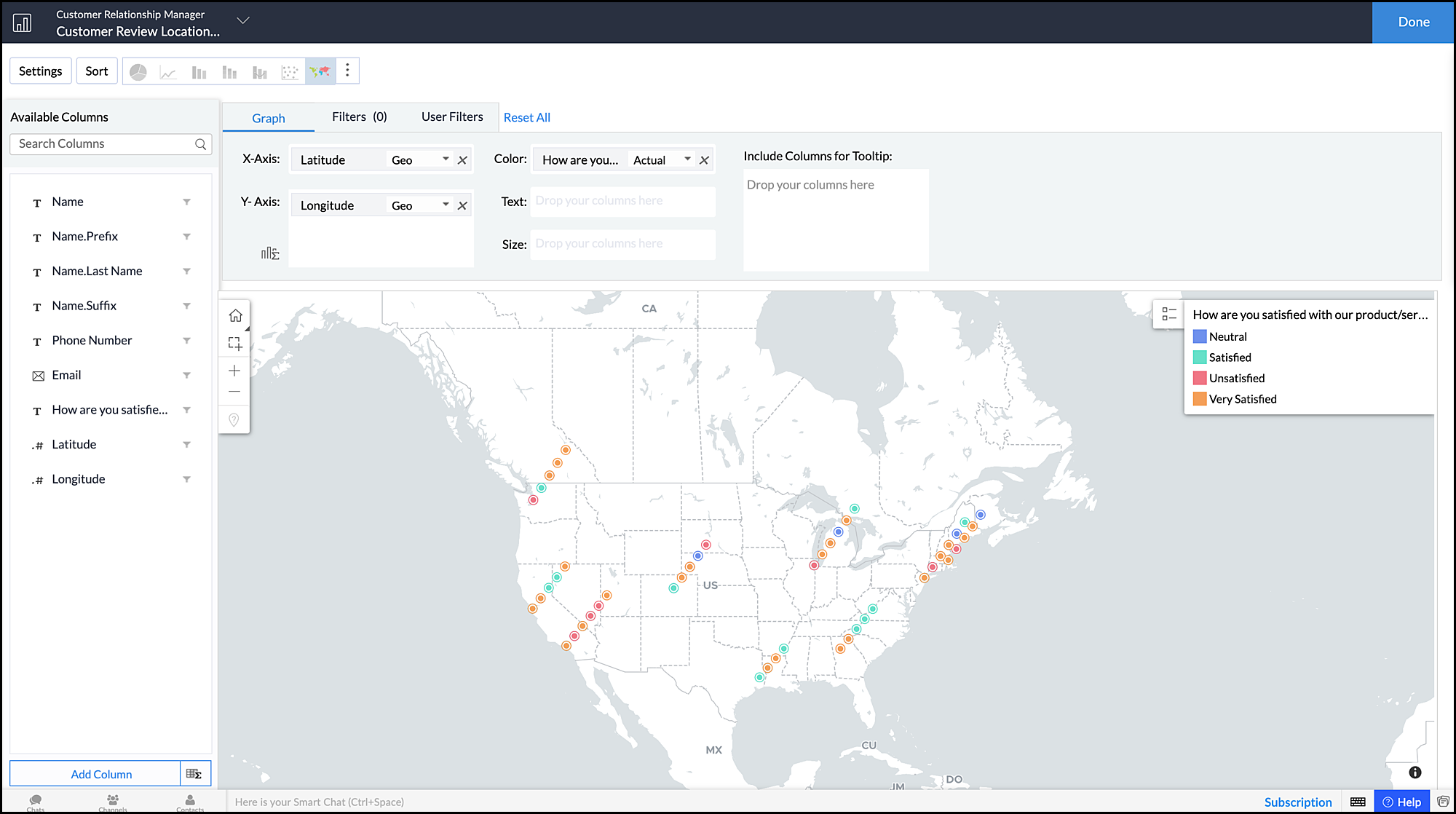Open the User Filters tab
Viewport: 1456px width, 814px height.
coord(452,116)
